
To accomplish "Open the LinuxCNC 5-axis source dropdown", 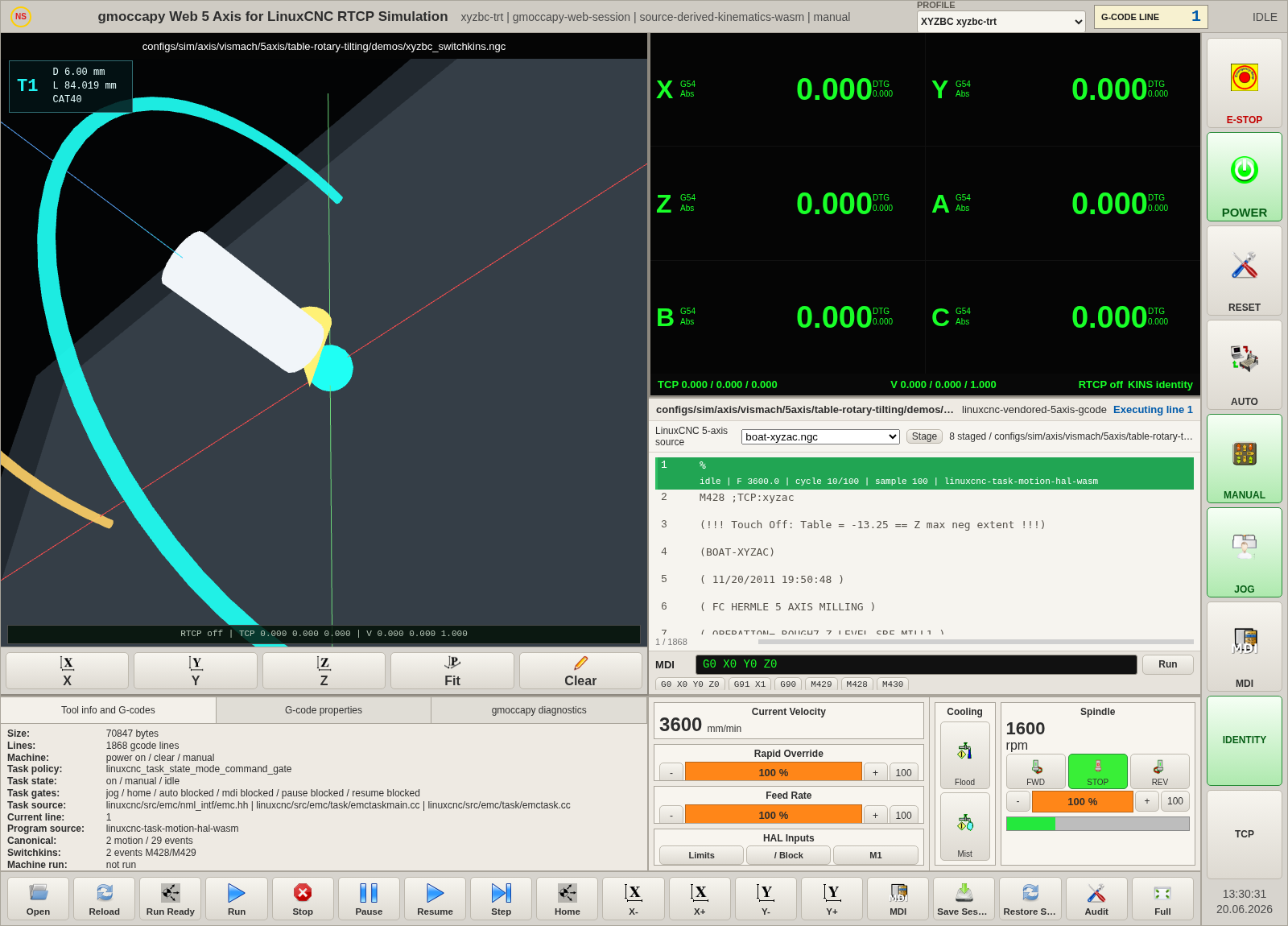I will [x=820, y=436].
